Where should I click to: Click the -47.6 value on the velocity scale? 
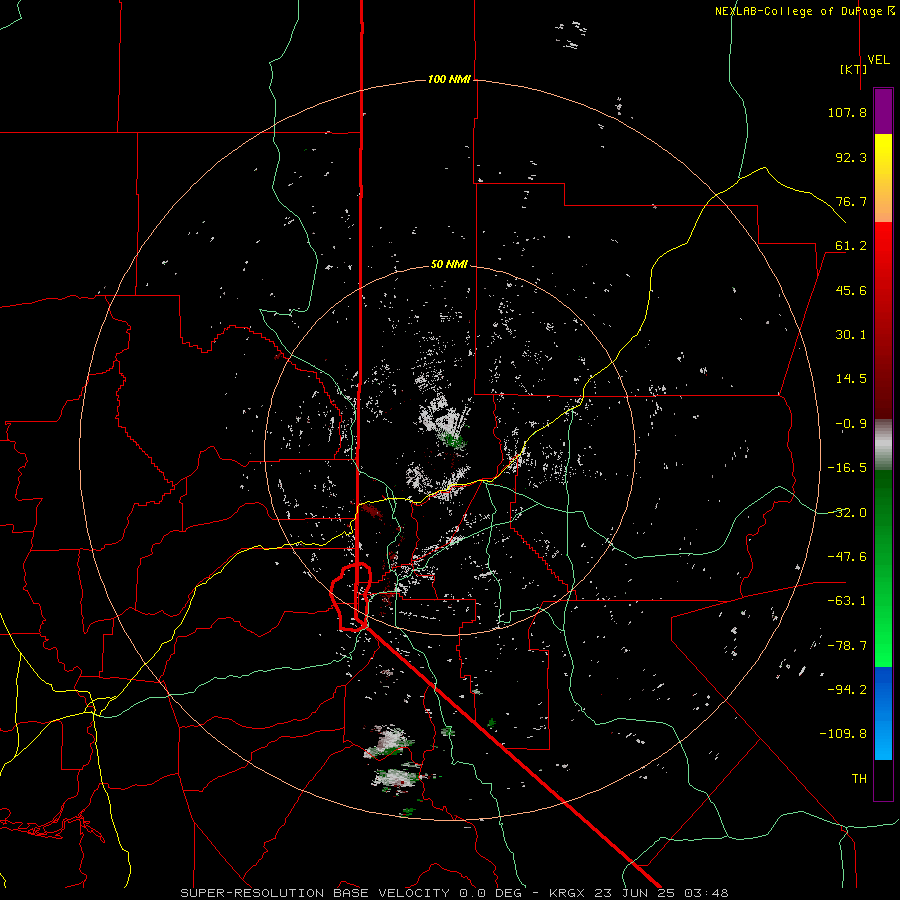point(847,557)
